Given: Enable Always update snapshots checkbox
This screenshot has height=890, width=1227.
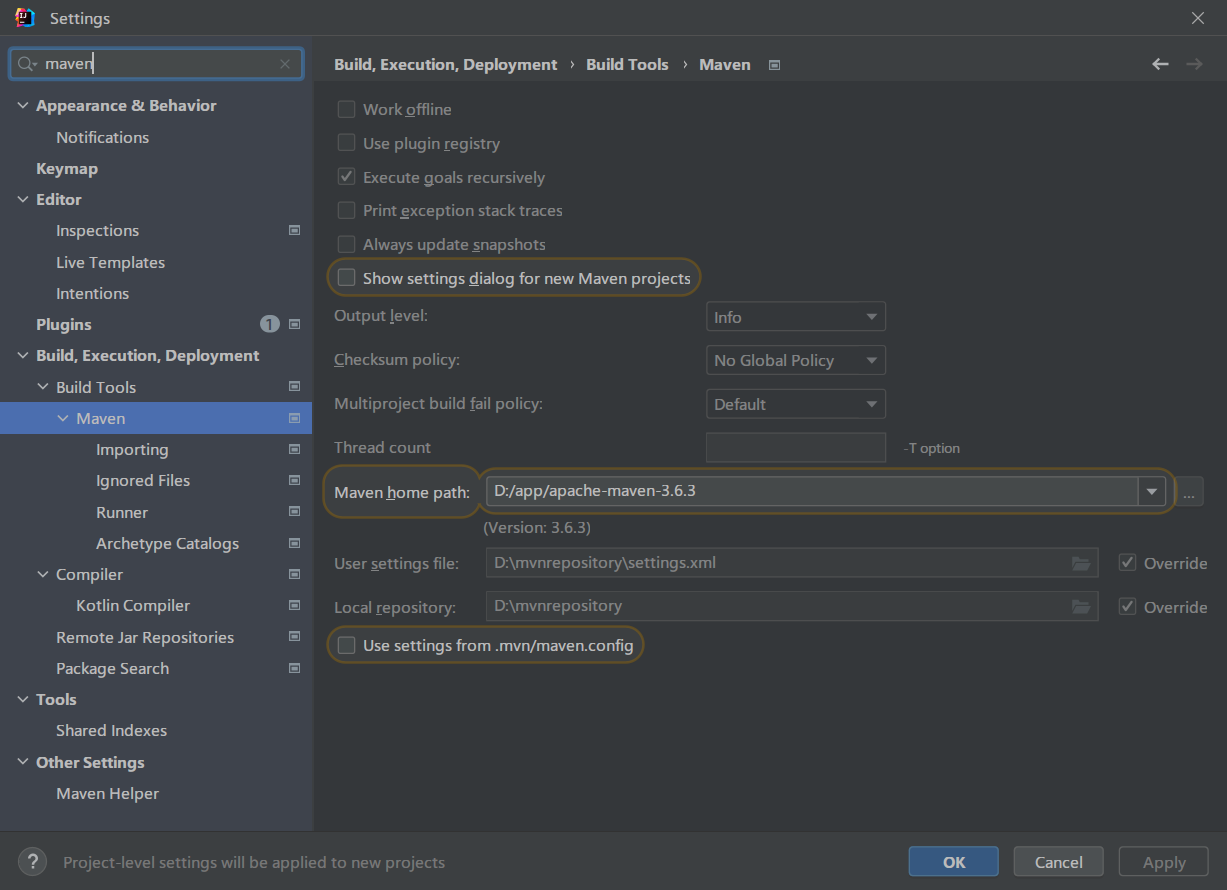Looking at the screenshot, I should tap(346, 244).
